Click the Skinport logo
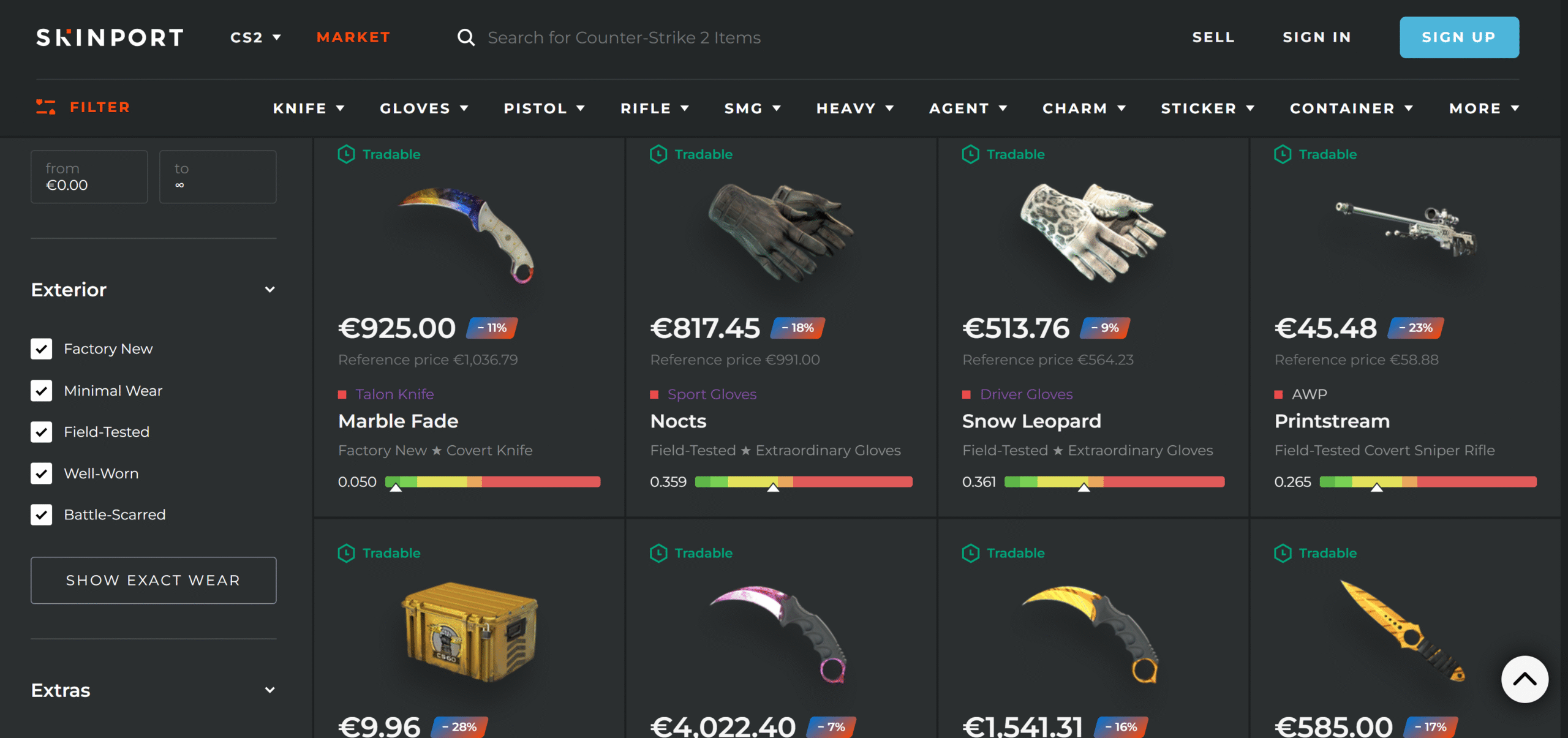The height and width of the screenshot is (738, 1568). point(110,37)
